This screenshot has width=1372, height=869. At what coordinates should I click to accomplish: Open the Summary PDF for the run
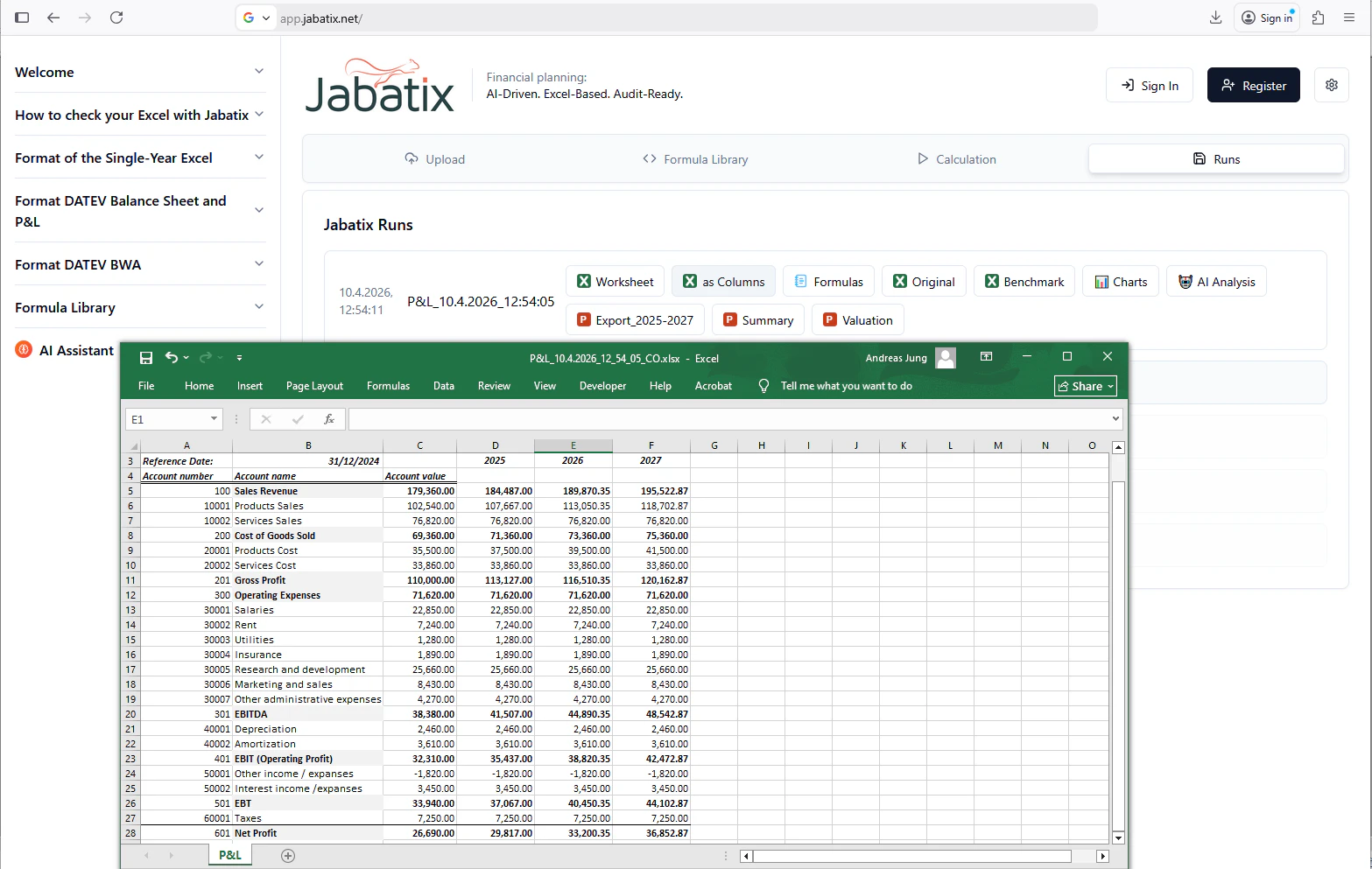point(757,319)
